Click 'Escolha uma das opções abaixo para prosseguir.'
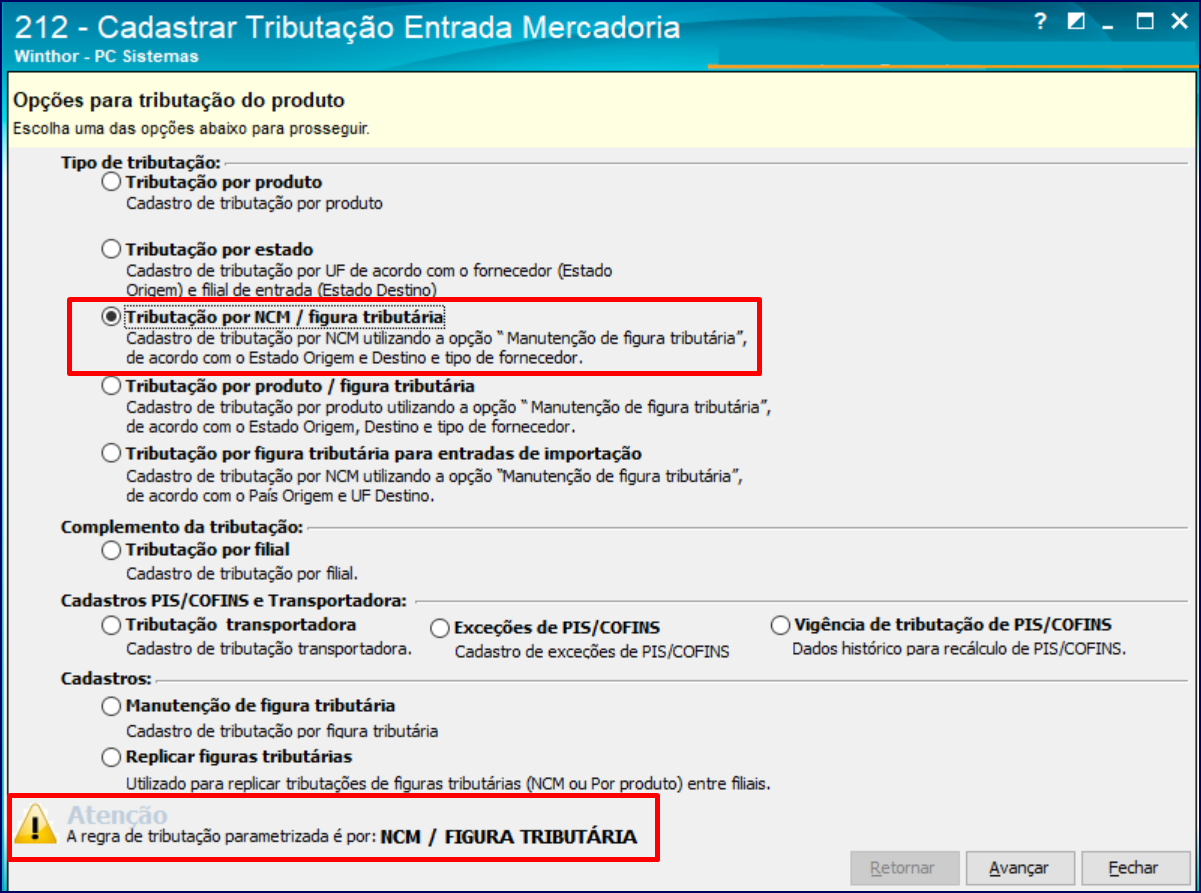 tap(191, 128)
